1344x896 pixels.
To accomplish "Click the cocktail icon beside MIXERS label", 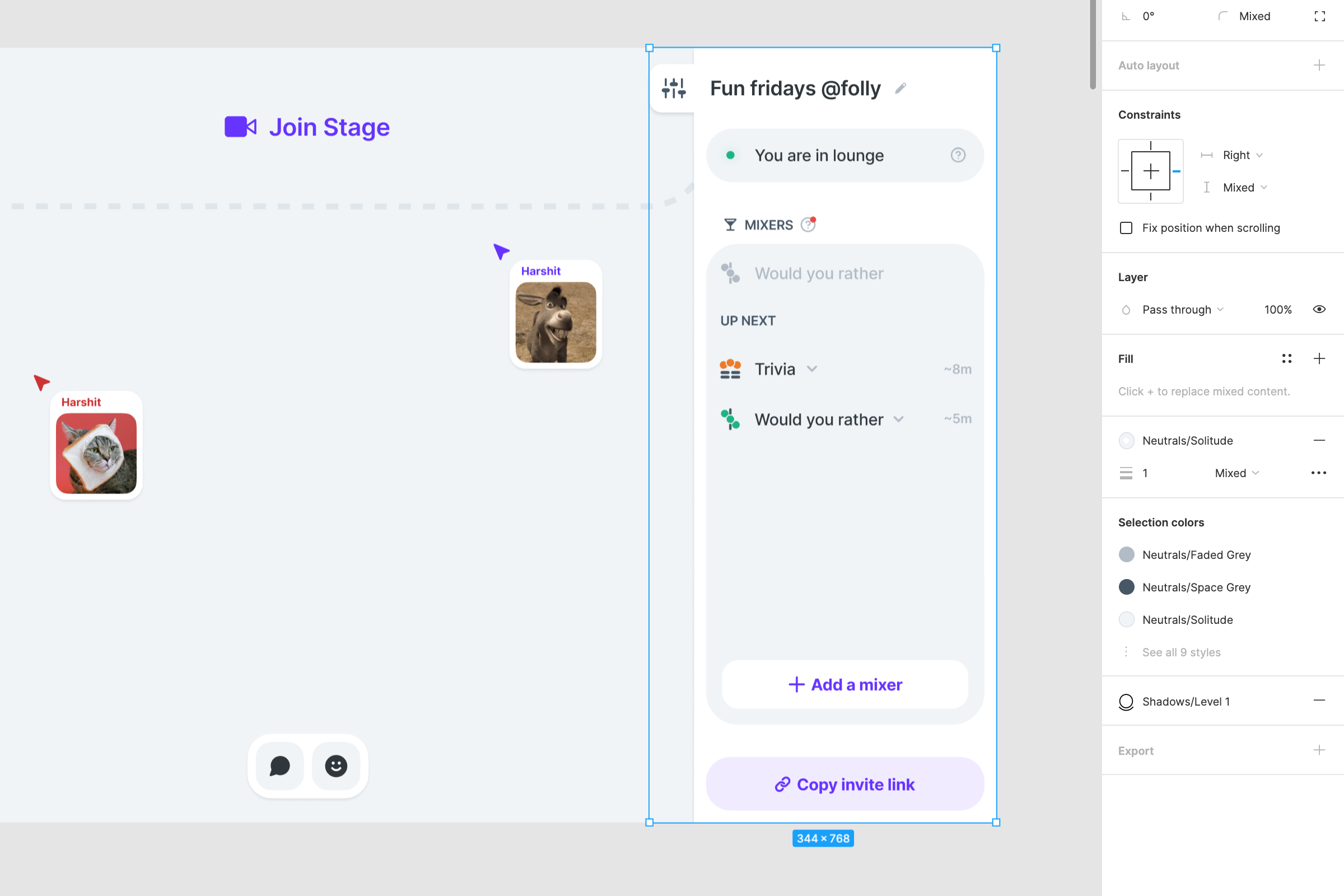I will (730, 224).
